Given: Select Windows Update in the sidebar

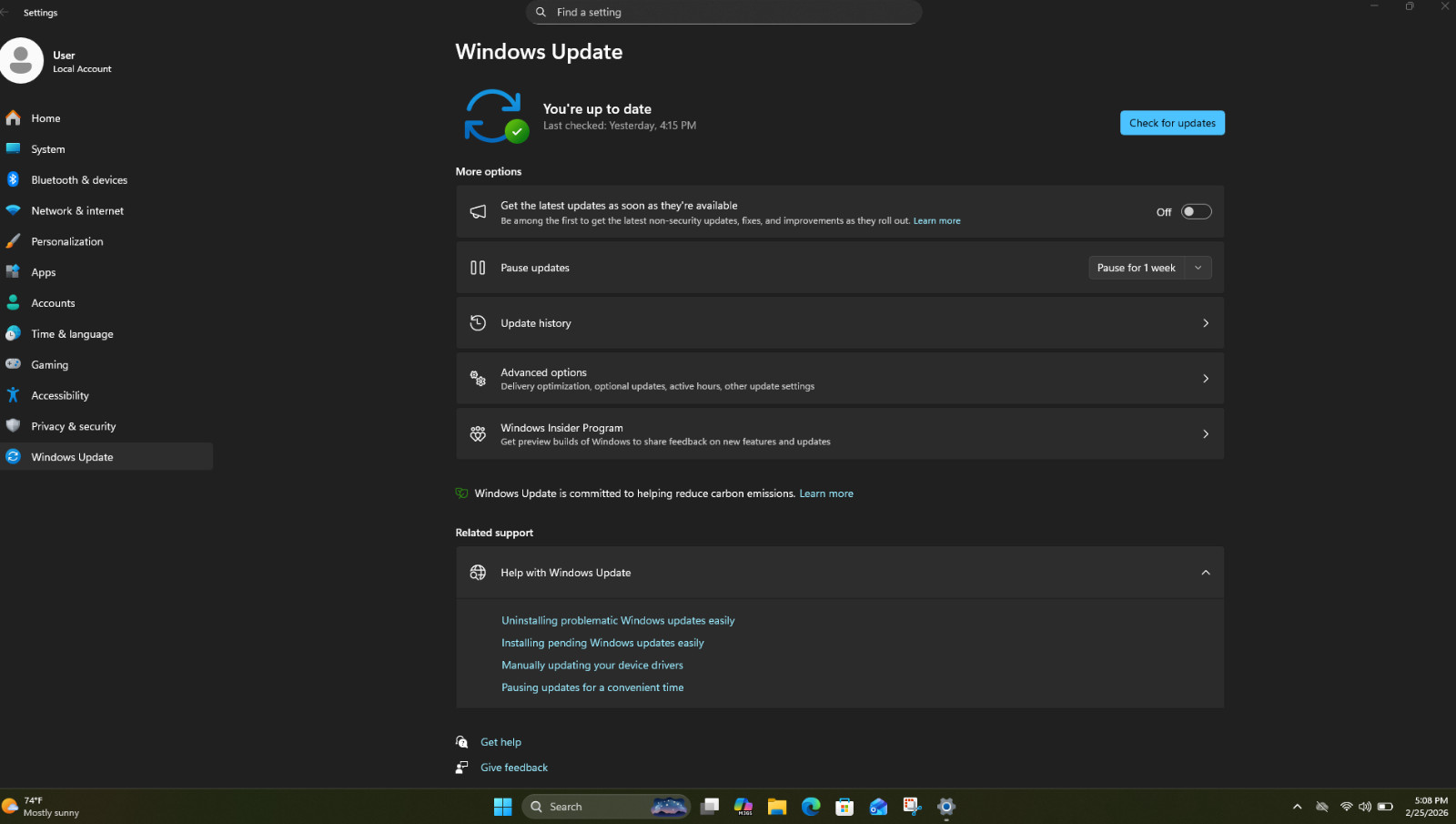Looking at the screenshot, I should pyautogui.click(x=106, y=457).
